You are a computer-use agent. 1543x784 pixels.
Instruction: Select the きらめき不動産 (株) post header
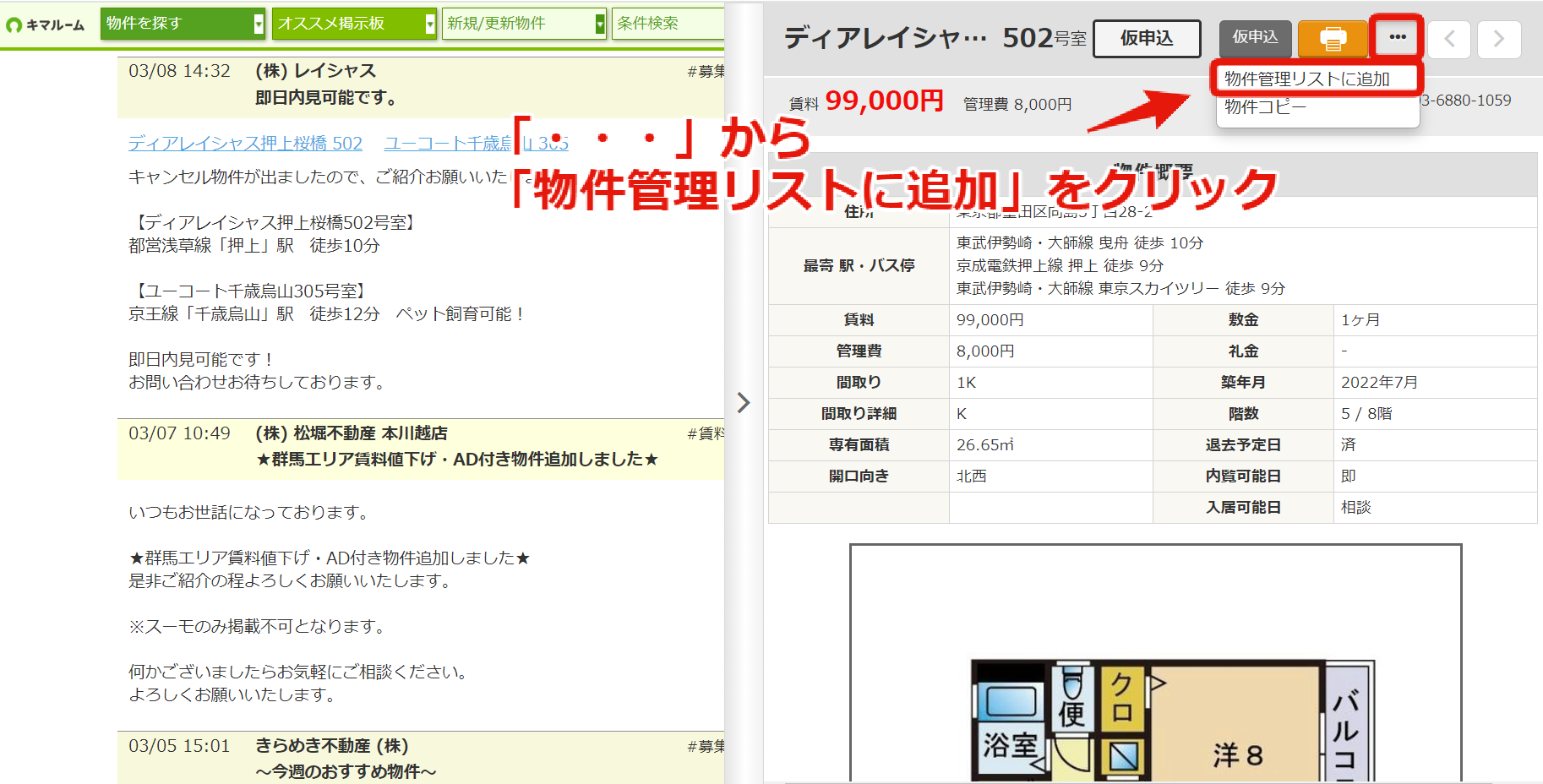click(x=421, y=757)
